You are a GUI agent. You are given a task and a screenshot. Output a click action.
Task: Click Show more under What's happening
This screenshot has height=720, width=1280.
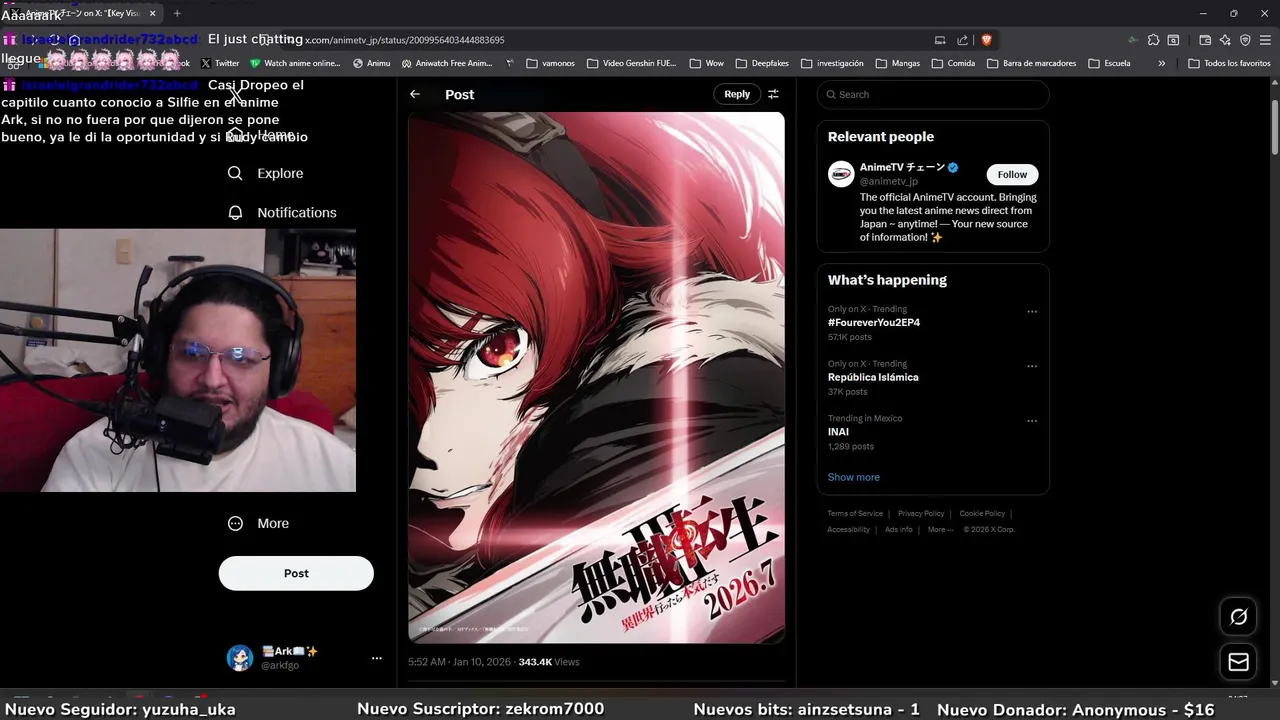pos(854,477)
